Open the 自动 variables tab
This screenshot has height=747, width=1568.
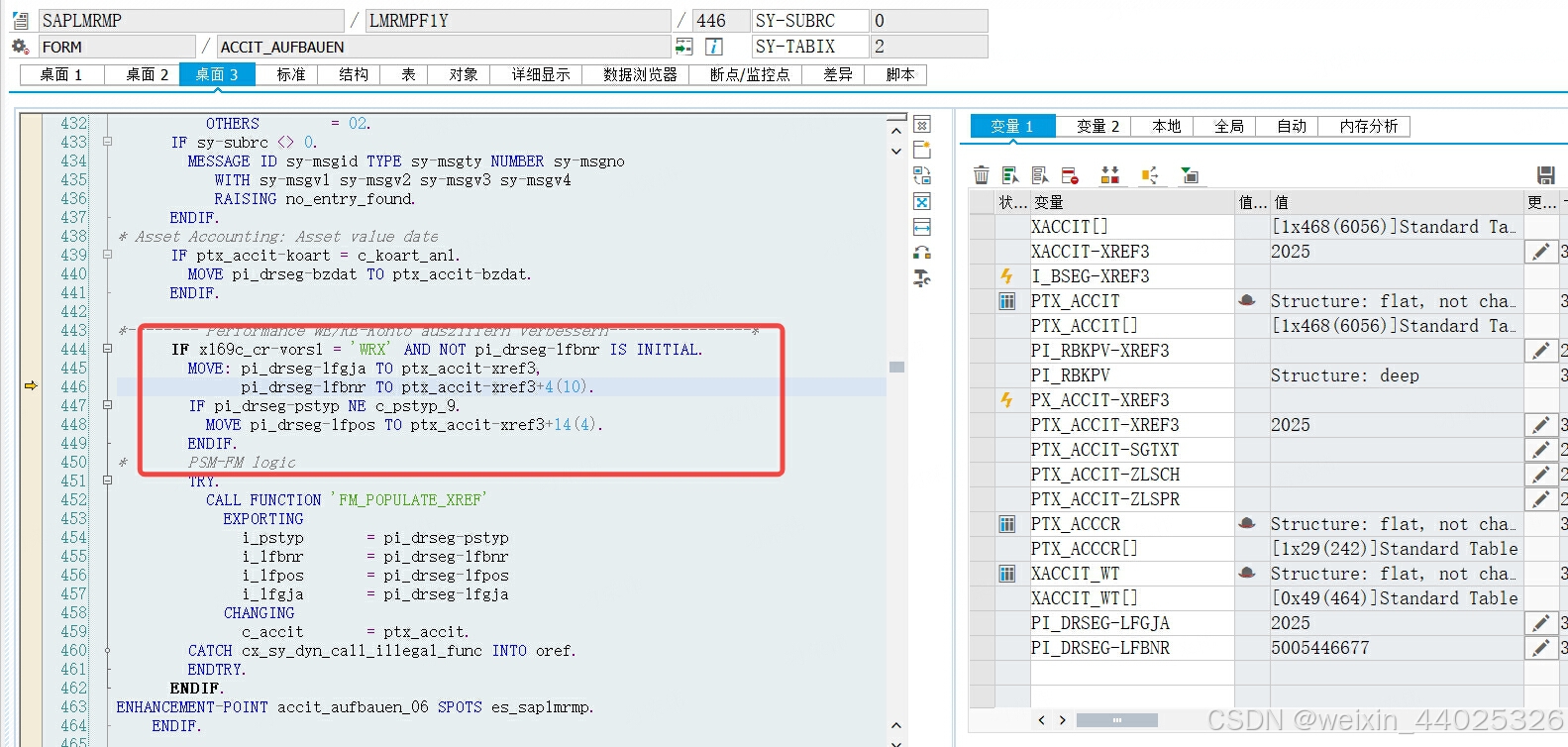coord(1292,126)
